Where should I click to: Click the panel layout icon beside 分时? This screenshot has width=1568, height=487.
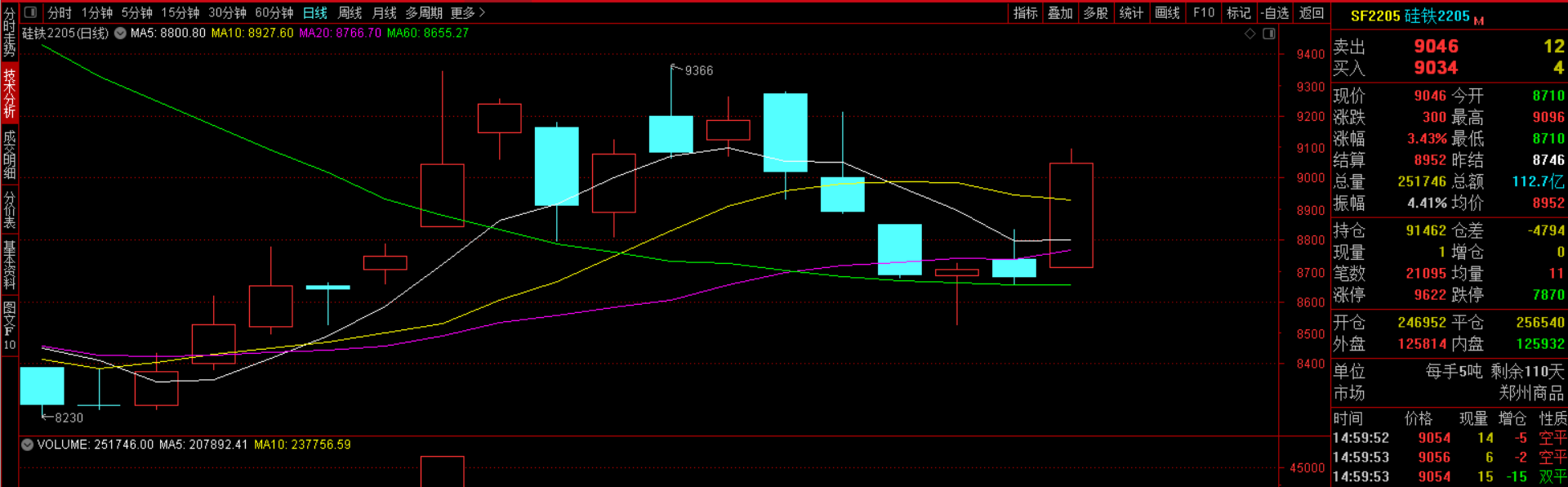pyautogui.click(x=30, y=12)
